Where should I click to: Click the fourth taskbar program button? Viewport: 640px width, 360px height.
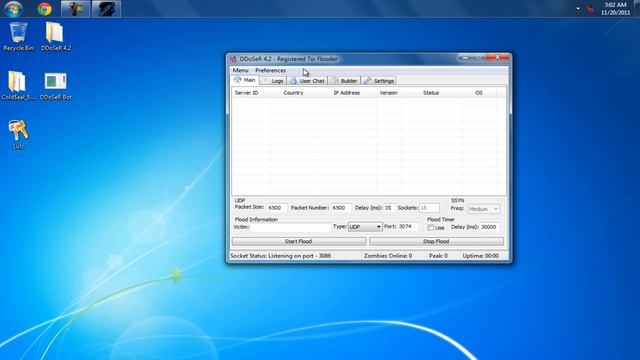[x=106, y=9]
